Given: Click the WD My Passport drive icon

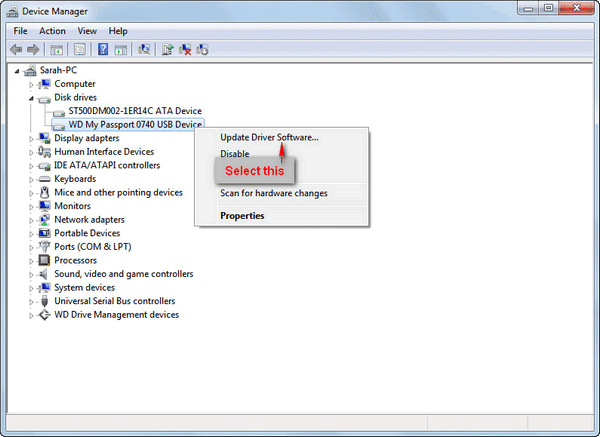Looking at the screenshot, I should [59, 126].
